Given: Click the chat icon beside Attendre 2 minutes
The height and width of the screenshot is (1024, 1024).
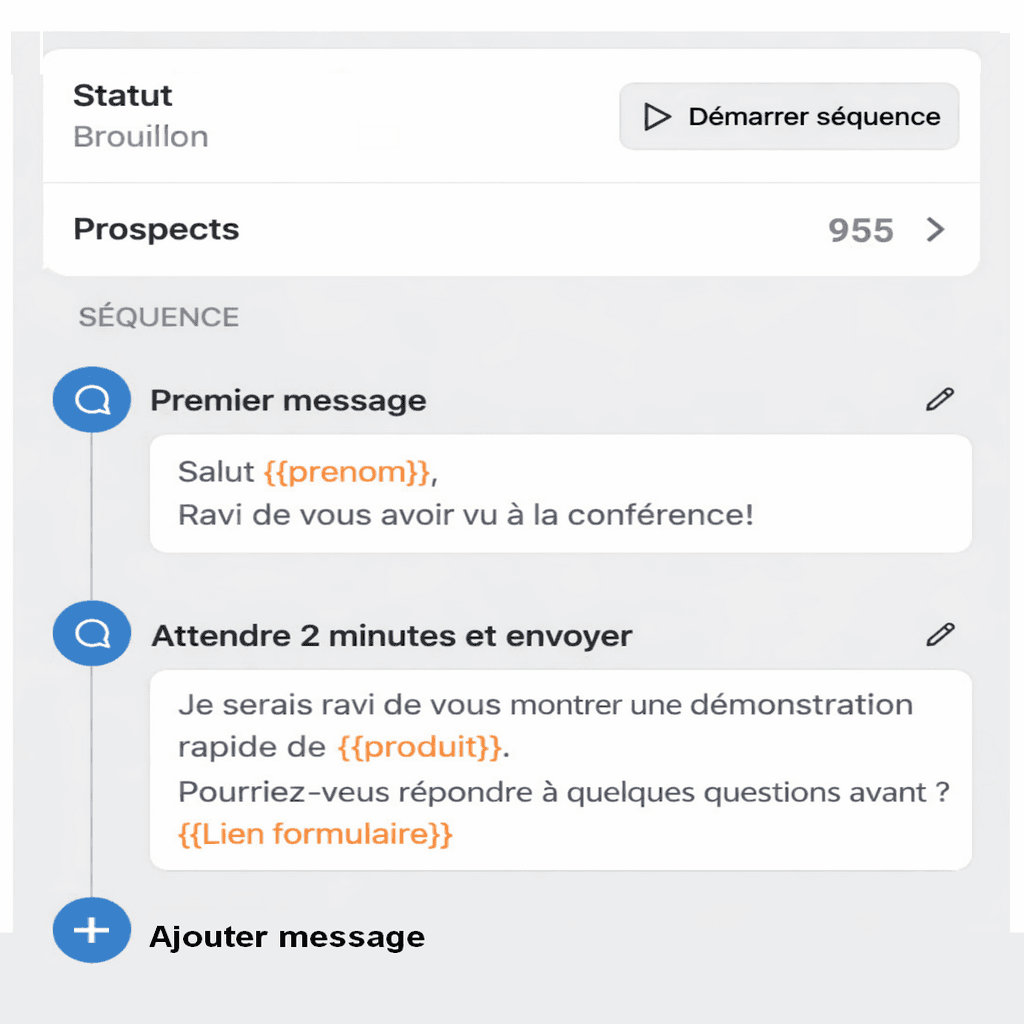Looking at the screenshot, I should 91,633.
